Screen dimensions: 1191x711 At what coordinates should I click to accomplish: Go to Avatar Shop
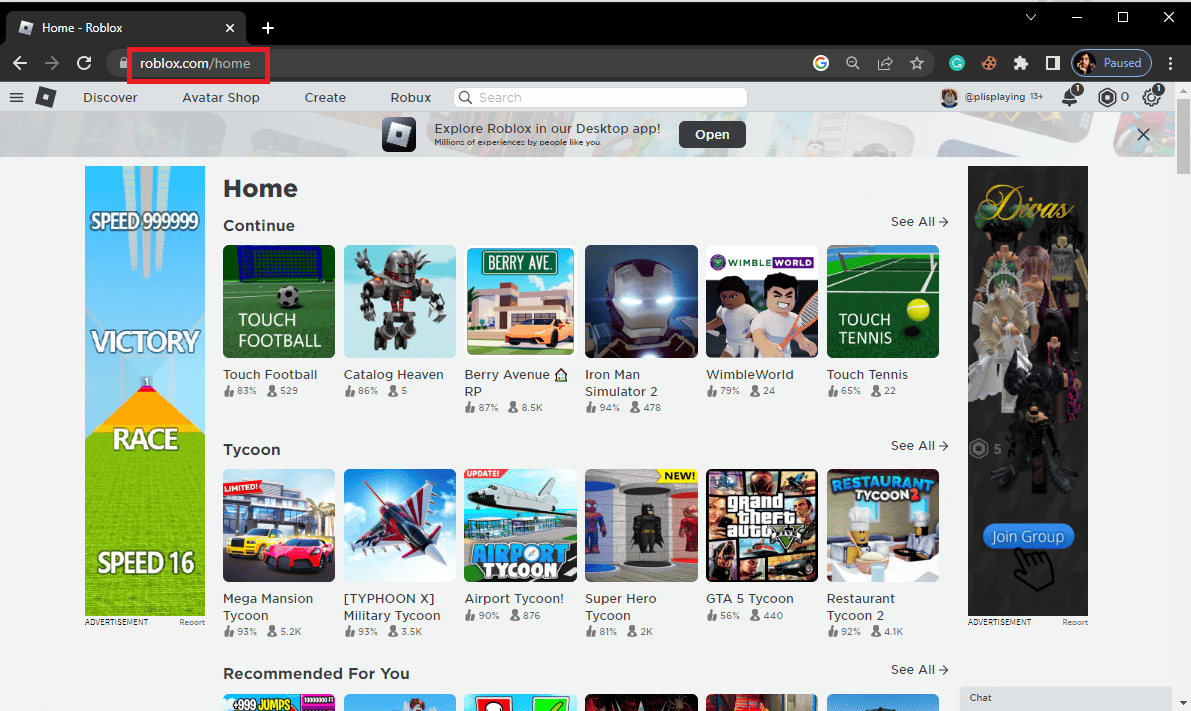coord(221,98)
